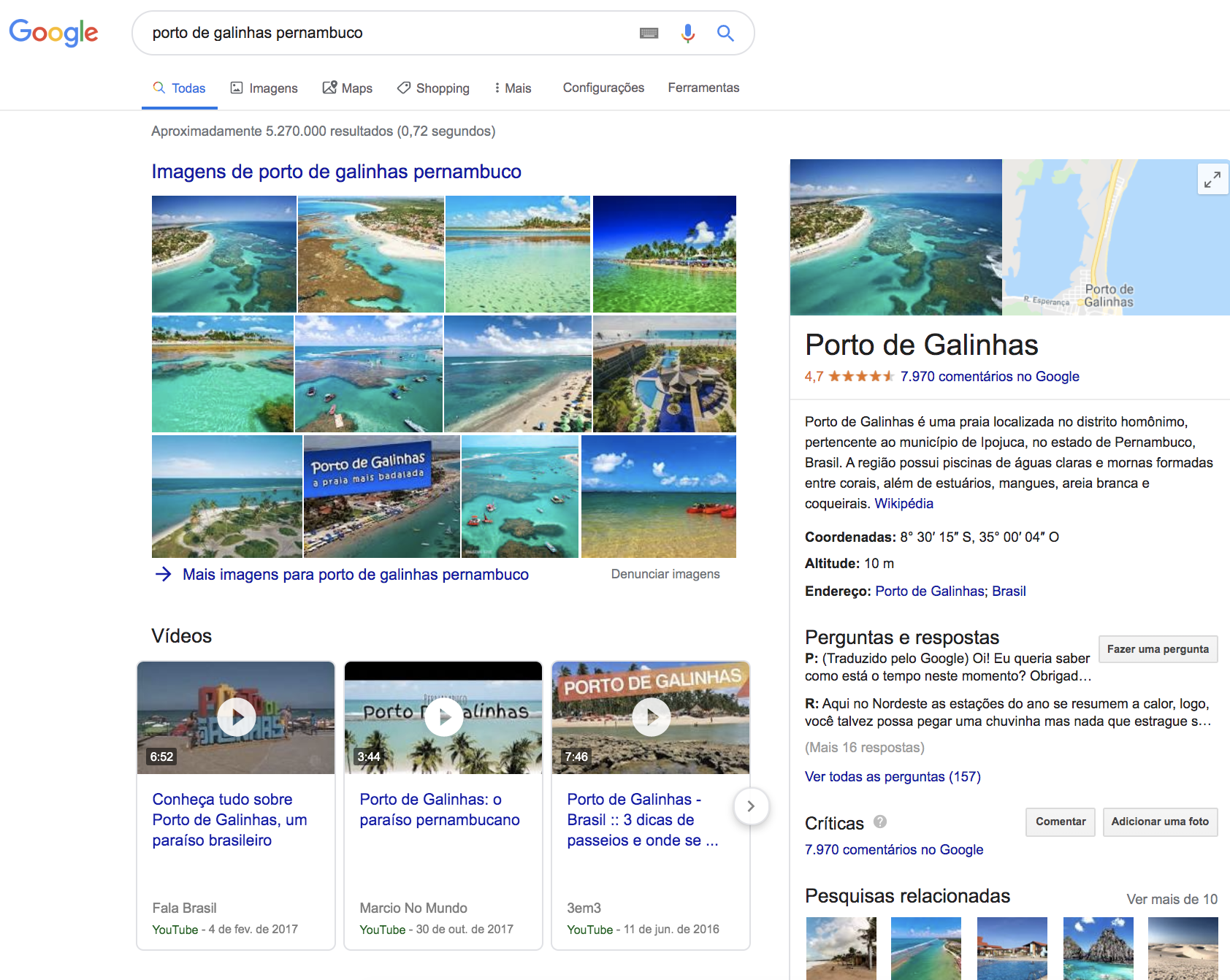This screenshot has height=980, width=1230.
Task: Open the on-screen keyboard icon
Action: point(649,33)
